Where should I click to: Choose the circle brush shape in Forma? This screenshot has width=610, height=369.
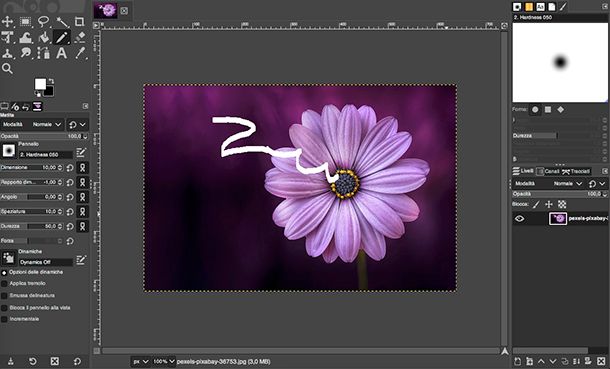tap(535, 110)
